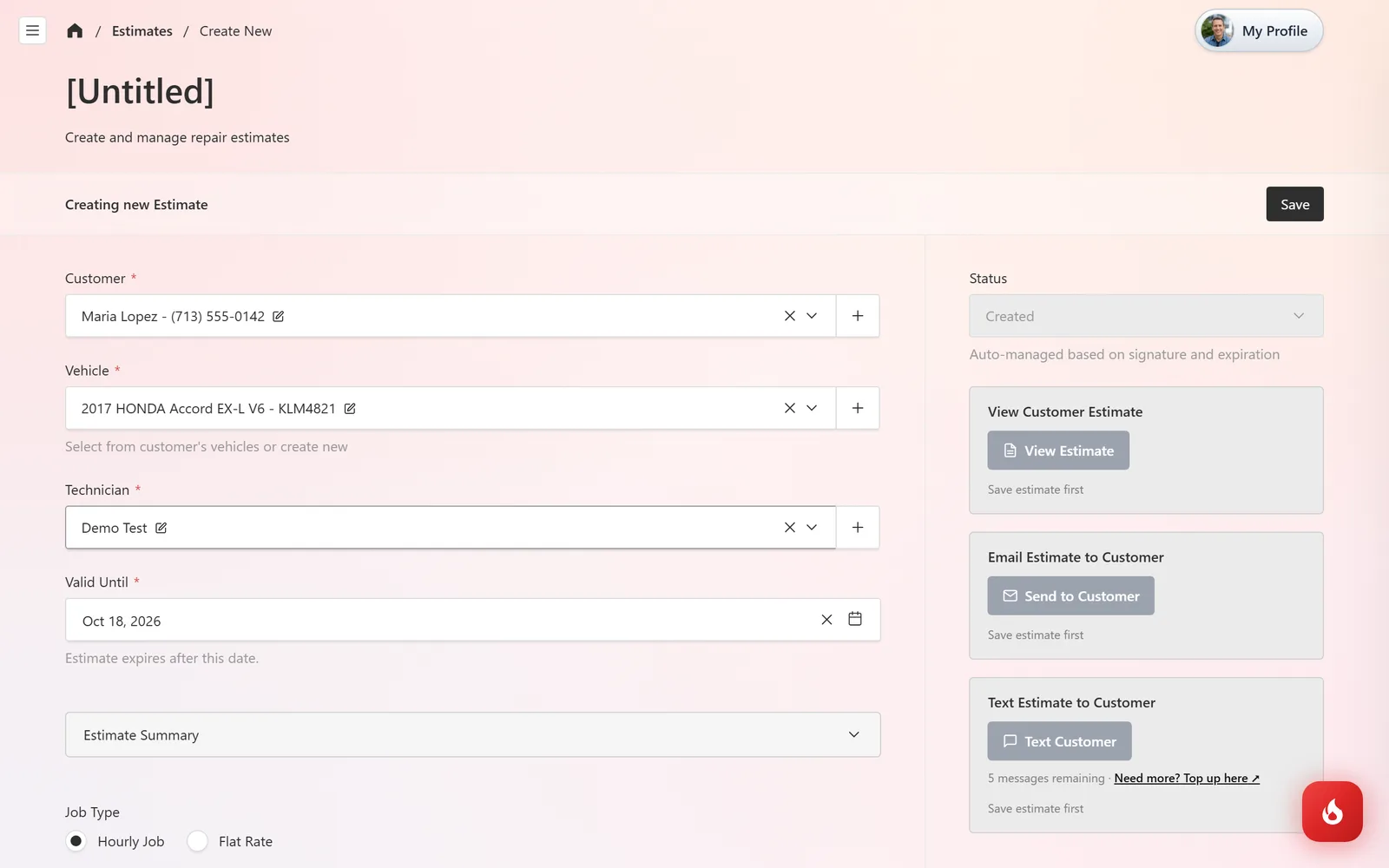Viewport: 1389px width, 868px height.
Task: Edit the Honda Accord vehicle pencil icon
Action: coord(350,409)
